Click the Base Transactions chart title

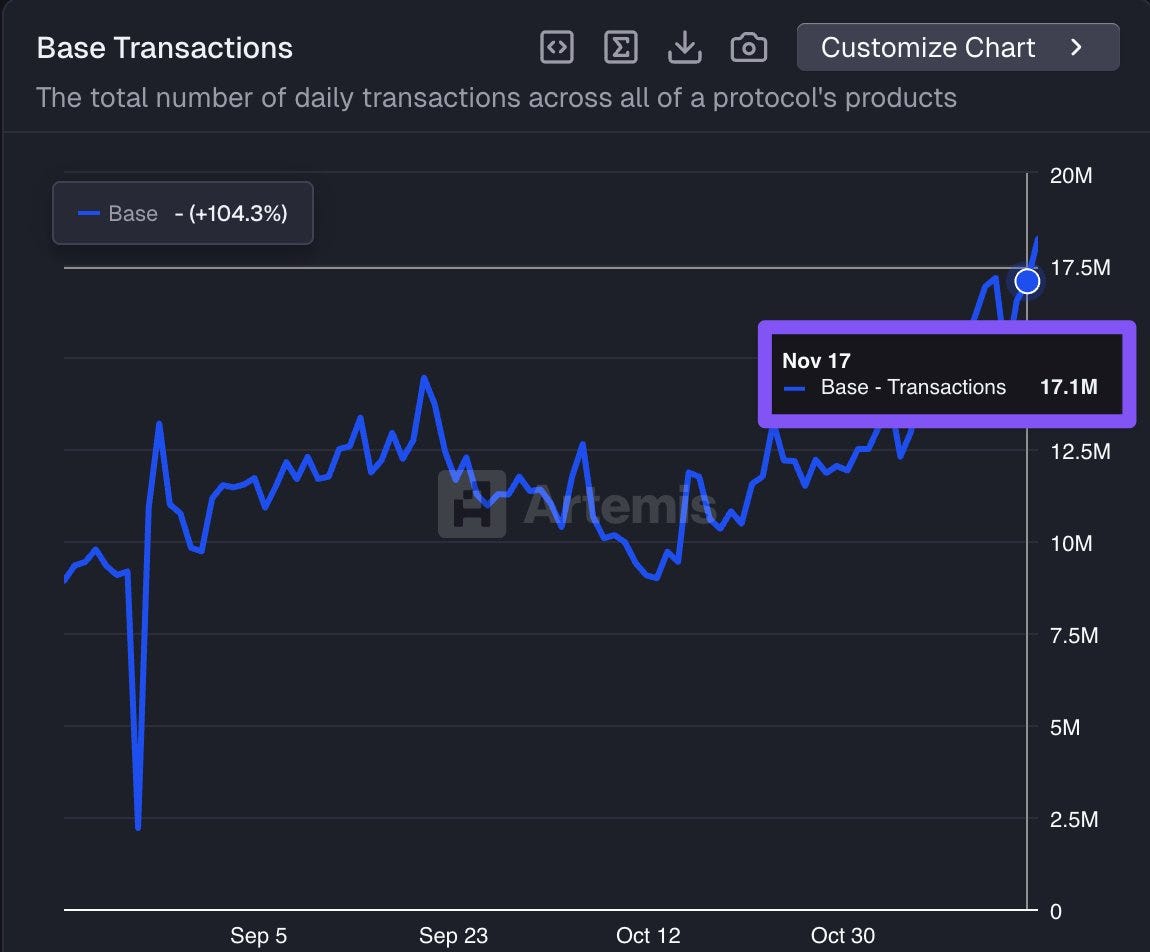click(164, 48)
